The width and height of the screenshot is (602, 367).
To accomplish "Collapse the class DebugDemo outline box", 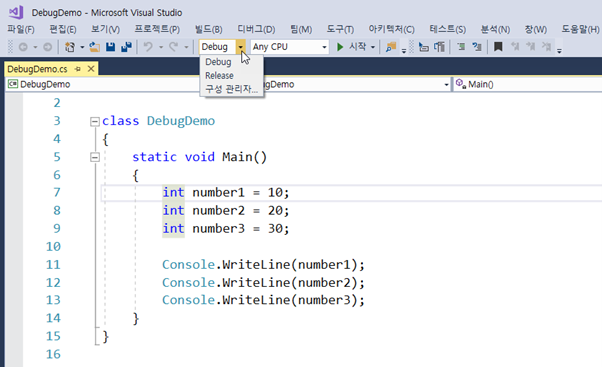I will click(94, 122).
